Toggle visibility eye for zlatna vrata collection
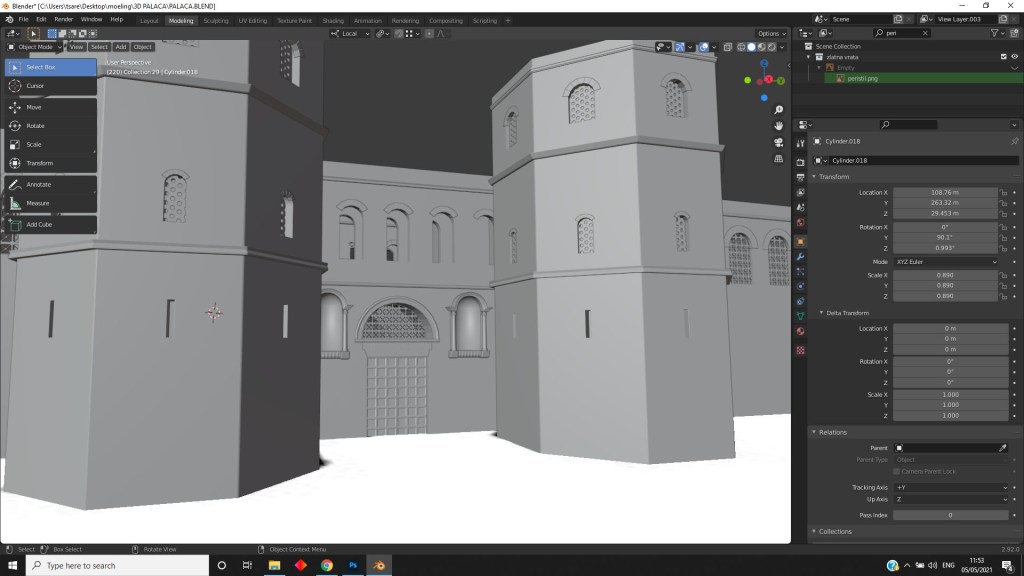Screen dimensions: 1024x576 click(1015, 57)
